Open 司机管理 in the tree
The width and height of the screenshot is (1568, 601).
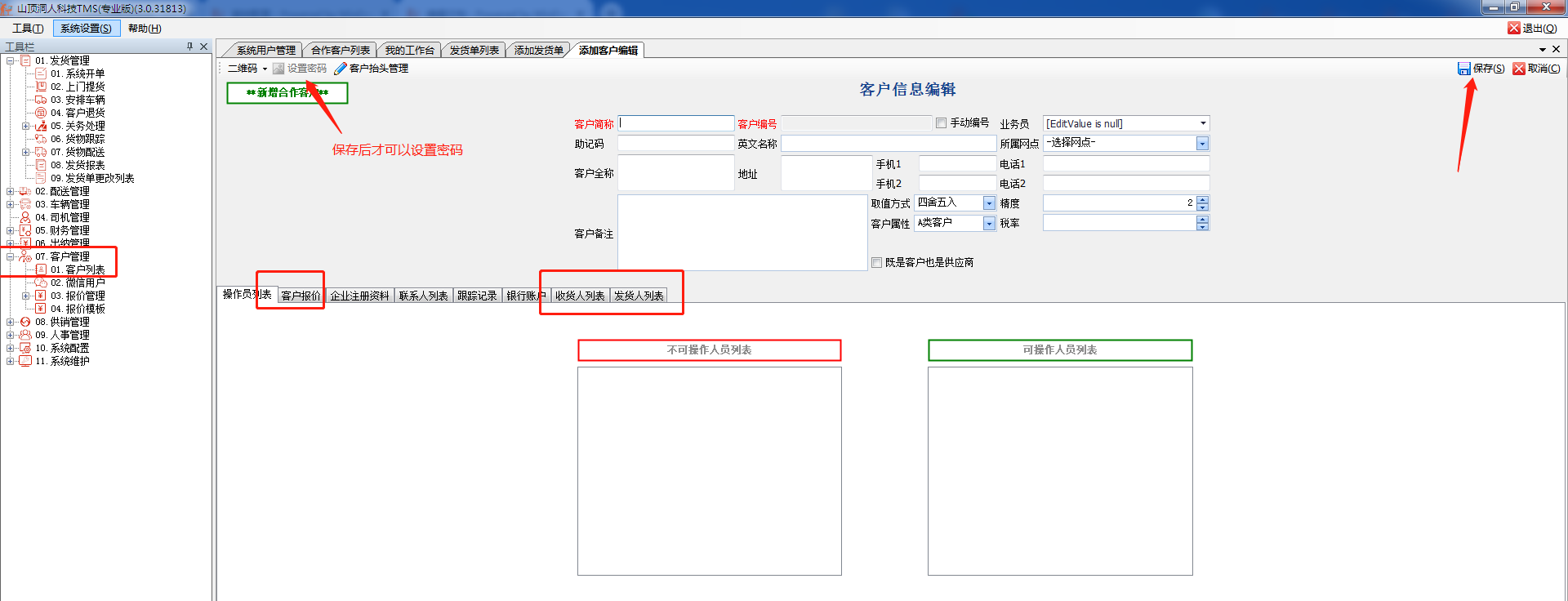coord(69,217)
